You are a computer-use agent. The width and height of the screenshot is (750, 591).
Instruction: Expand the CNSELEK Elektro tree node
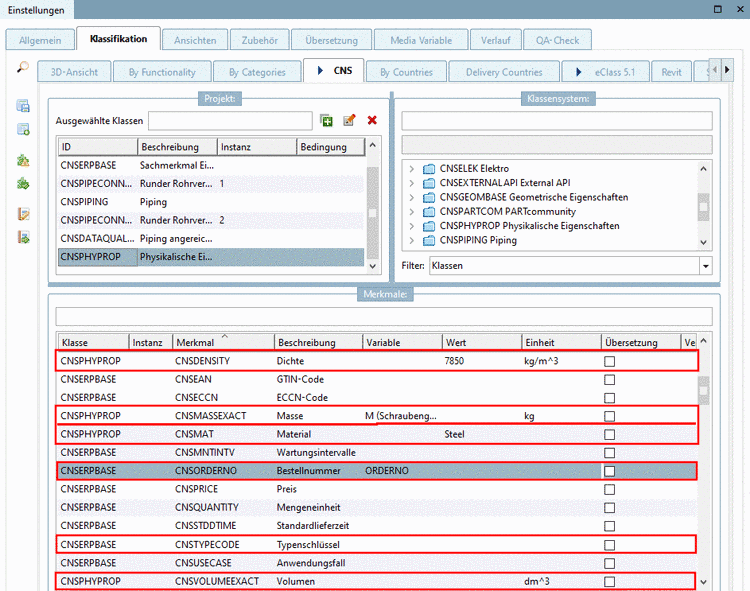point(411,169)
